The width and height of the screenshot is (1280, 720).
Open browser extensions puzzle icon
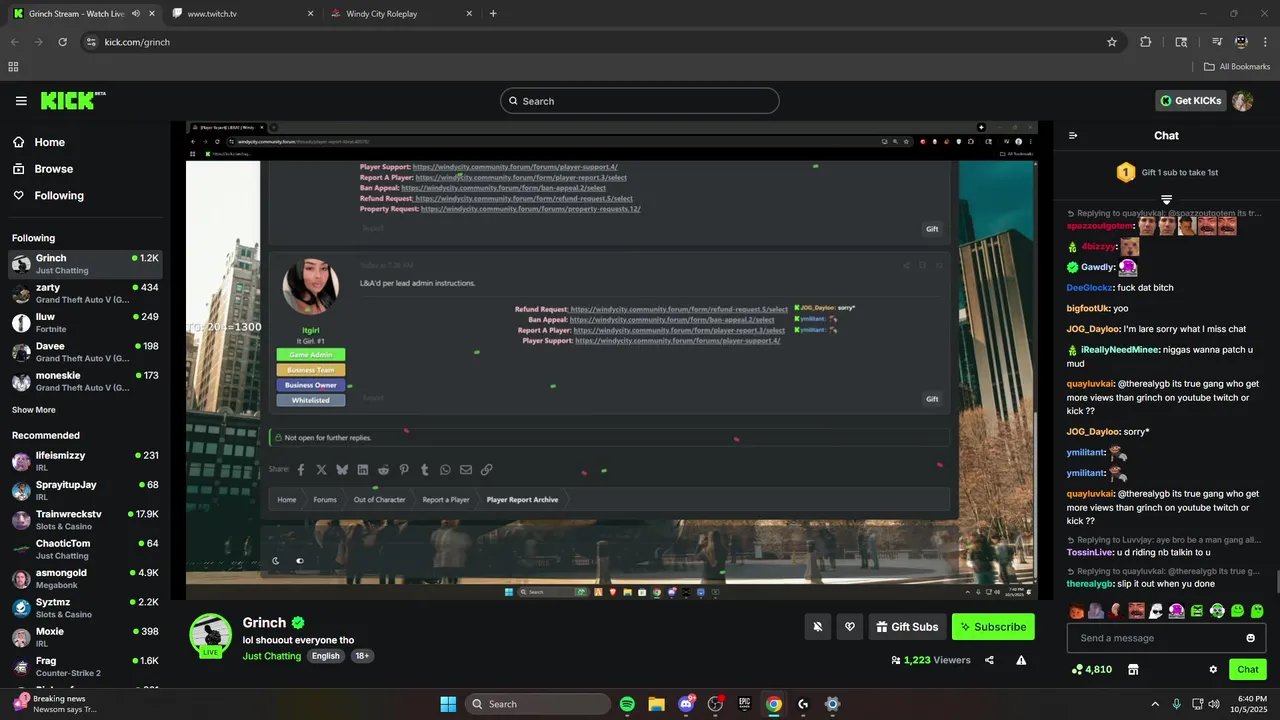(x=1146, y=42)
